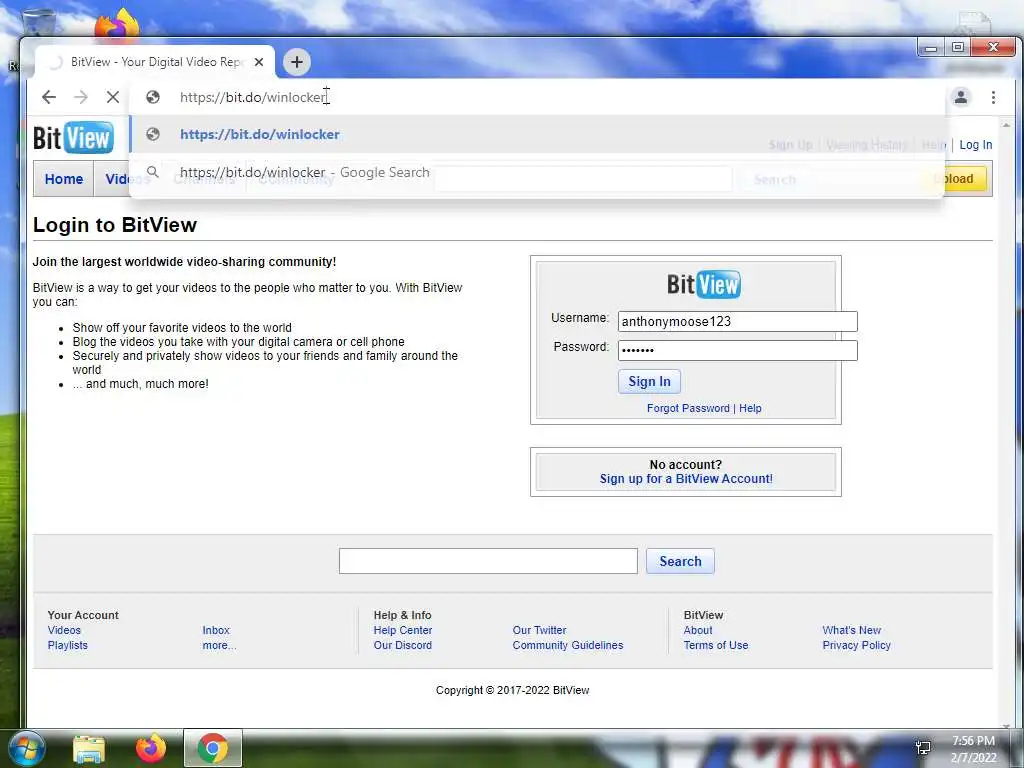
Task: Open the Playlists footer link
Action: tap(67, 645)
